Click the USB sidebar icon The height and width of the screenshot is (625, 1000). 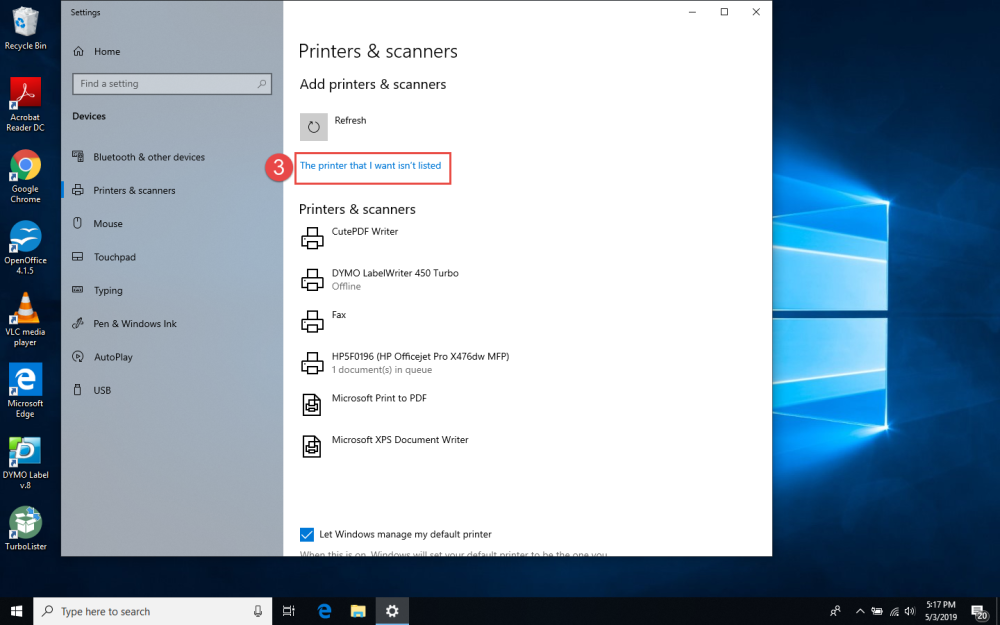click(78, 390)
